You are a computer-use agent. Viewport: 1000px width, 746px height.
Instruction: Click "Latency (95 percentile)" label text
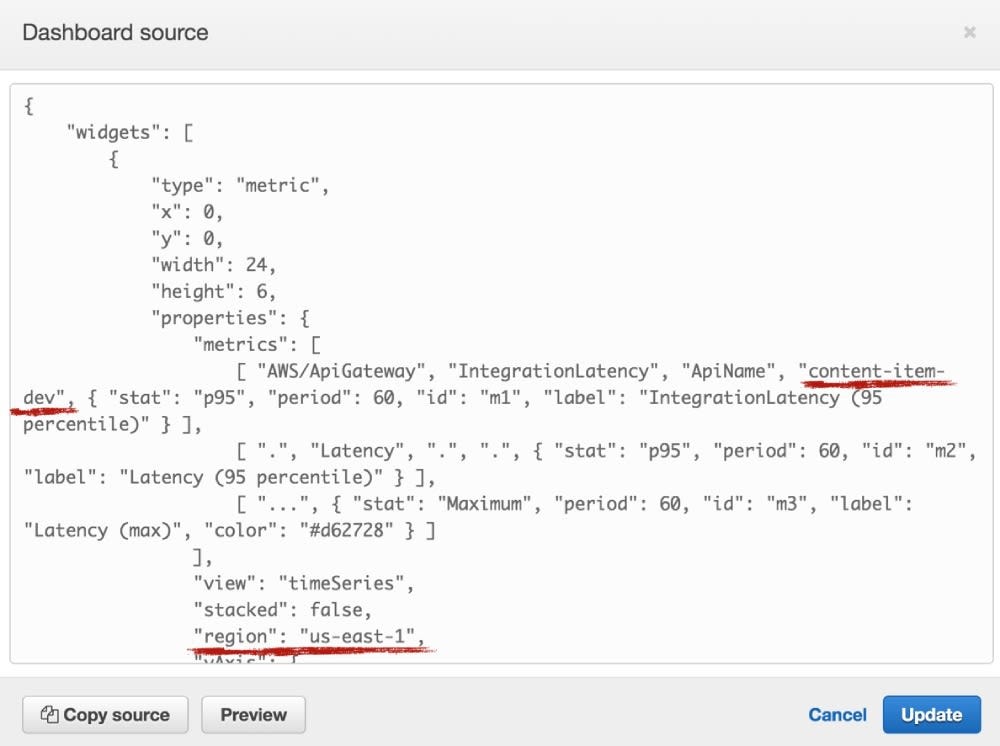(x=251, y=478)
